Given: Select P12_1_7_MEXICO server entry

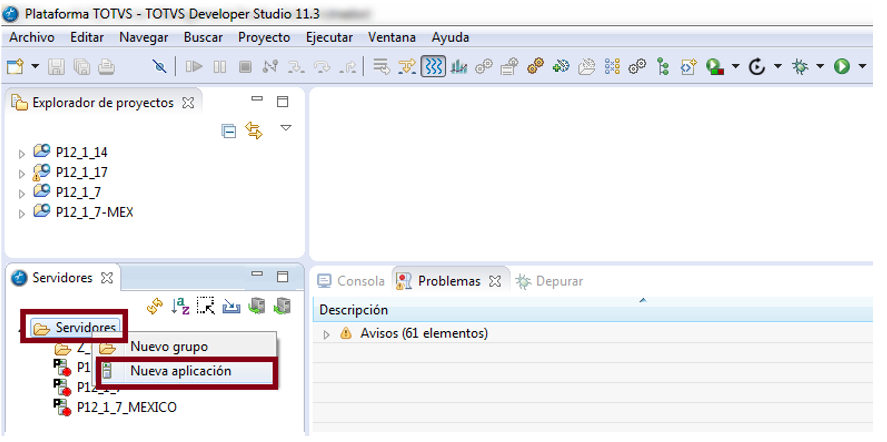Looking at the screenshot, I should [127, 407].
